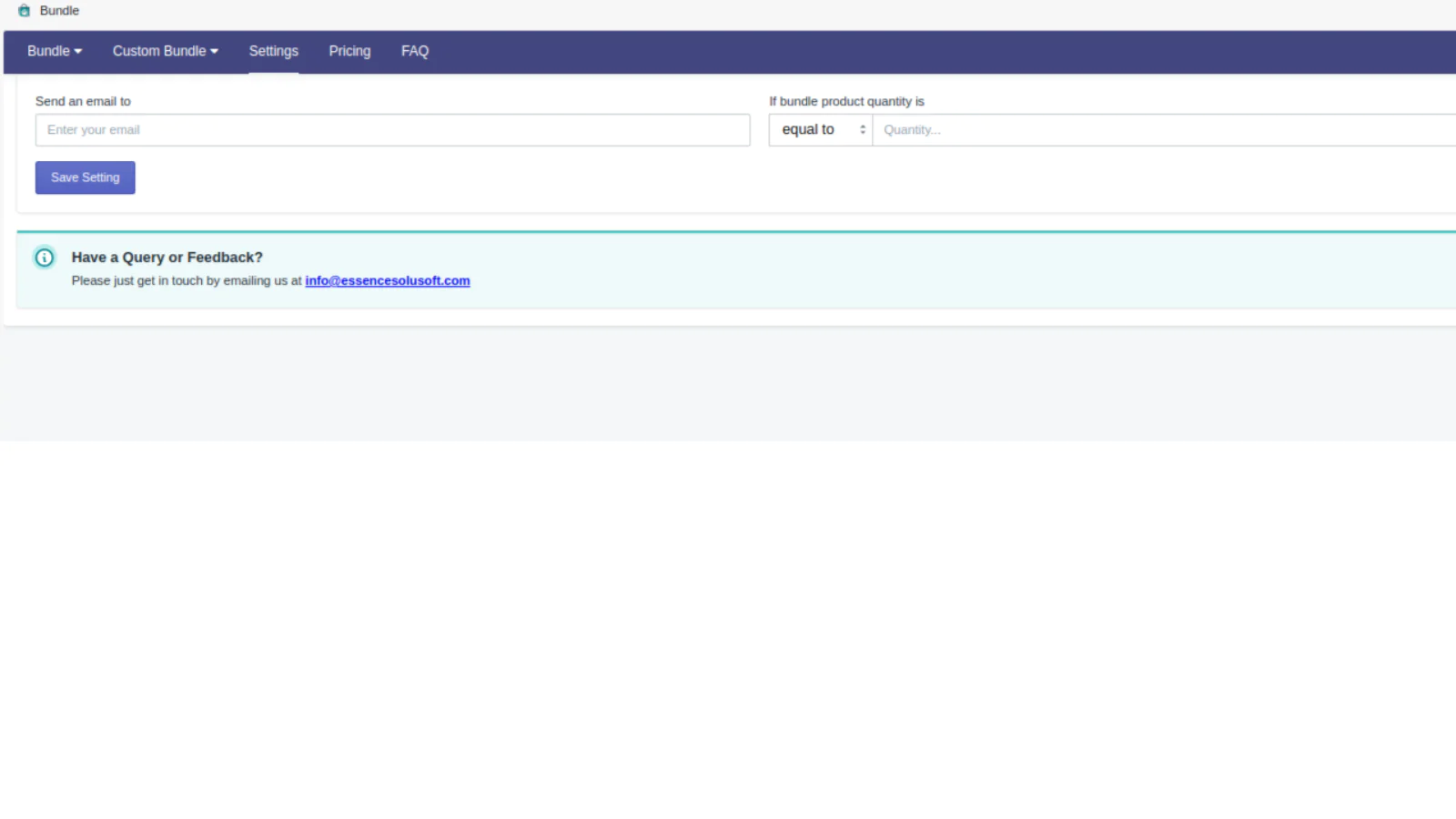Focus the 'Enter your email' input field

[393, 130]
